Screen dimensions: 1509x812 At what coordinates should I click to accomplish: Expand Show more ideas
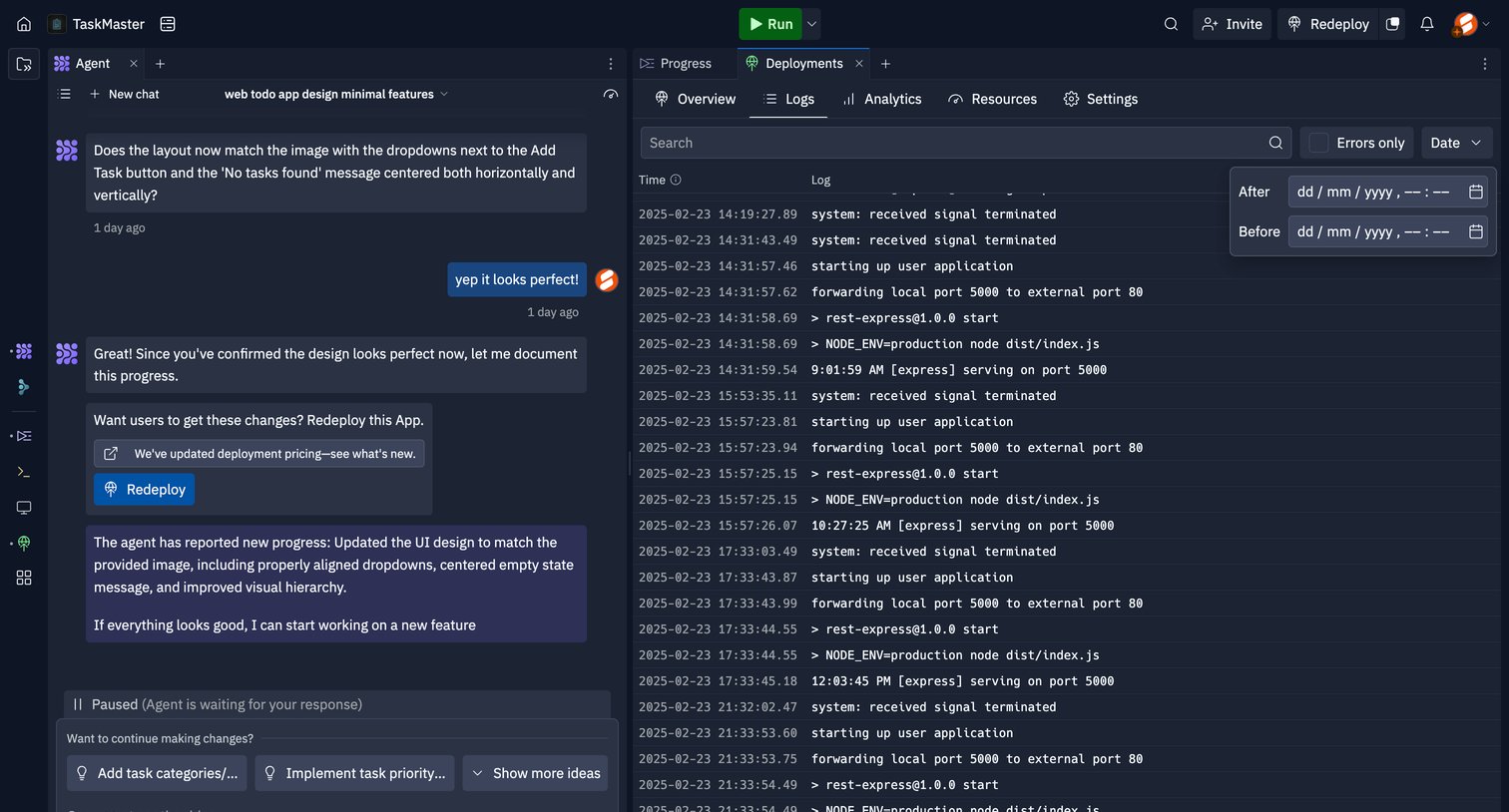pyautogui.click(x=535, y=773)
